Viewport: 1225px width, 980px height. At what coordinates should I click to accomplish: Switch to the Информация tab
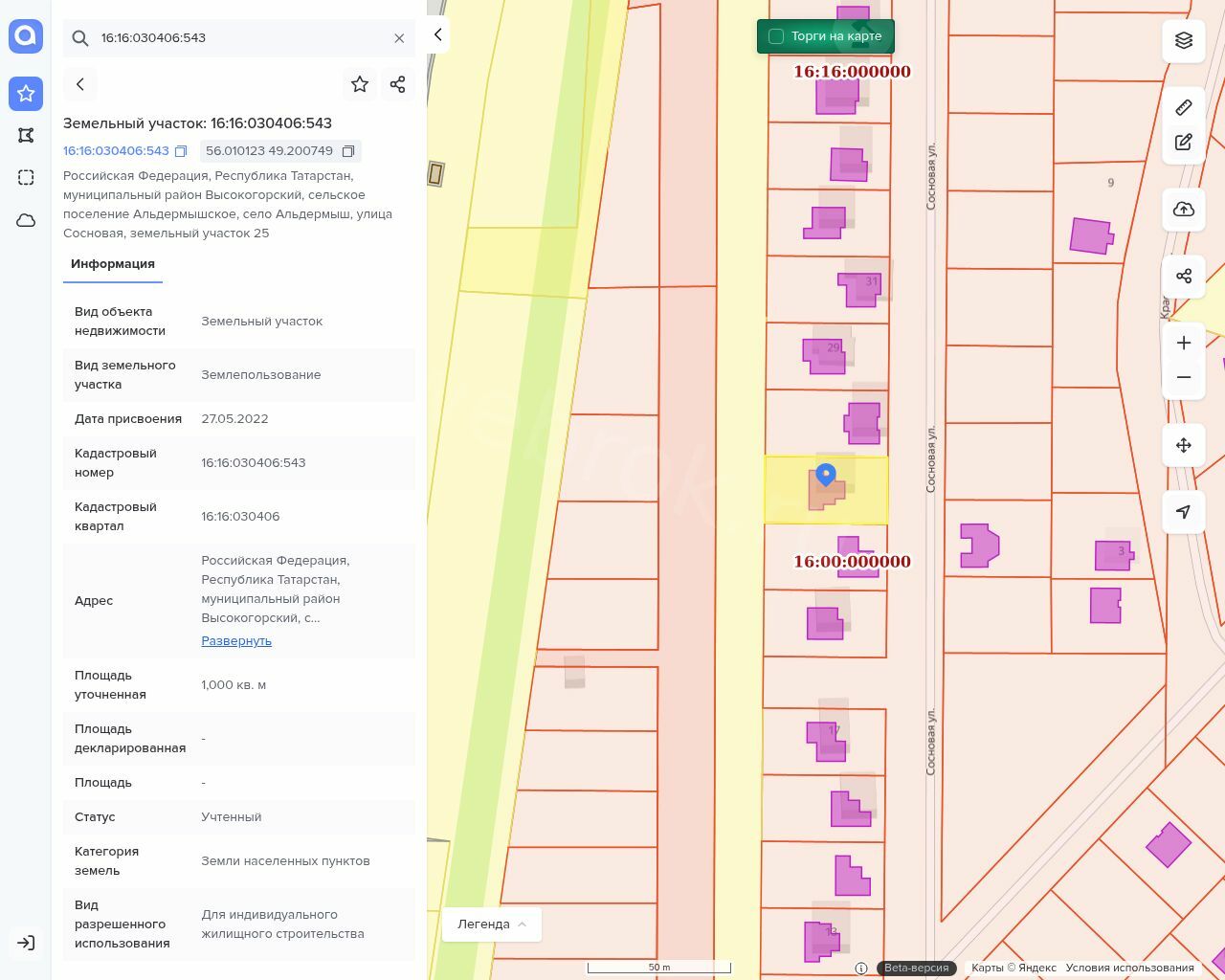coord(113,264)
